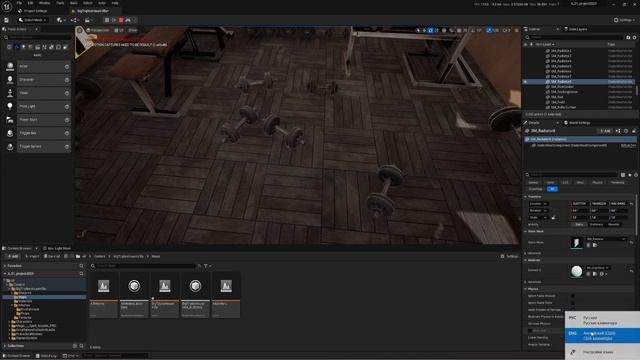This screenshot has width=640, height=360.
Task: Open the Content Drawer in the status bar
Action: pyautogui.click(x=17, y=356)
